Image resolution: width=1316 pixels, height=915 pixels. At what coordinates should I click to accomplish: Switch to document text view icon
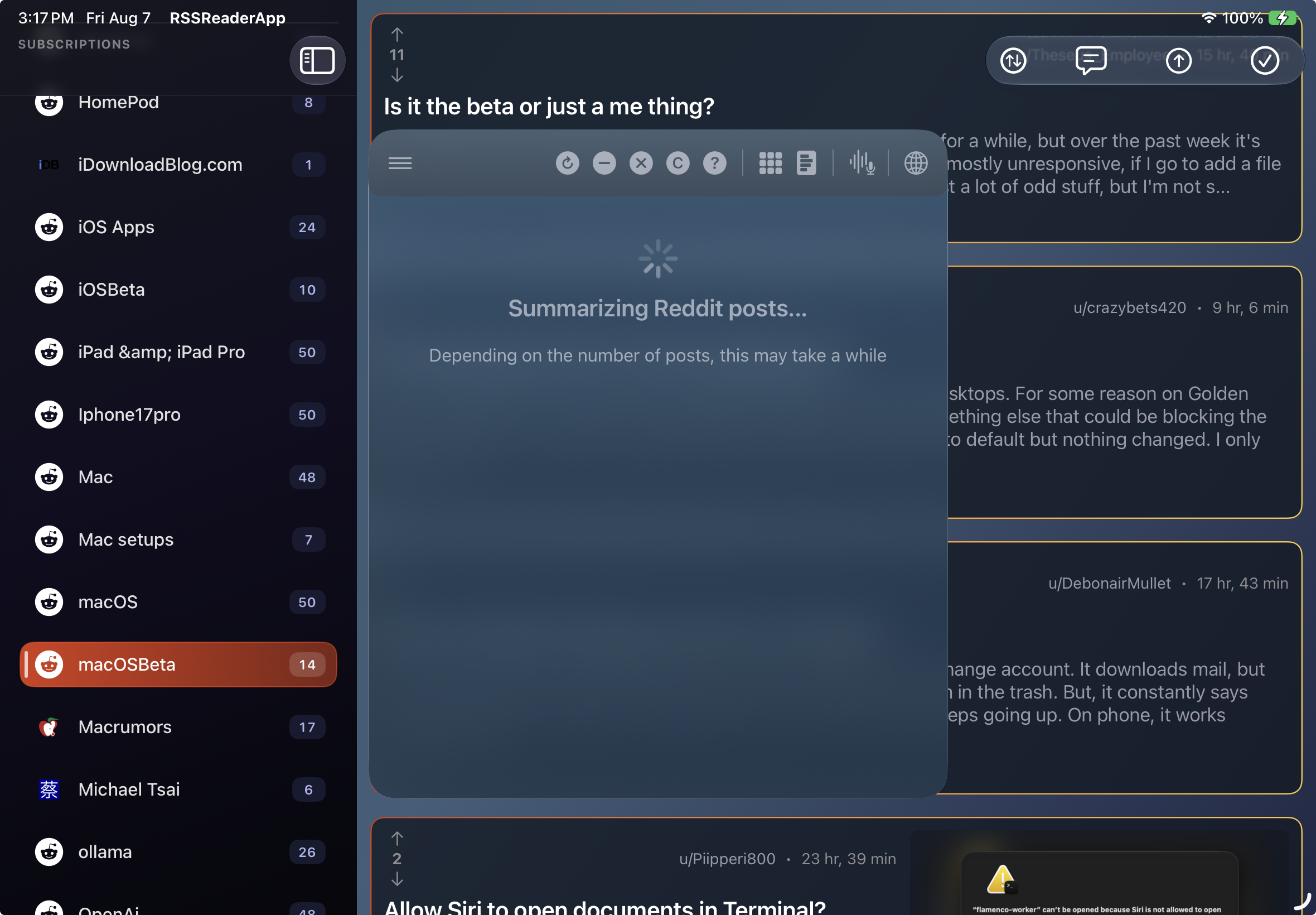point(806,163)
